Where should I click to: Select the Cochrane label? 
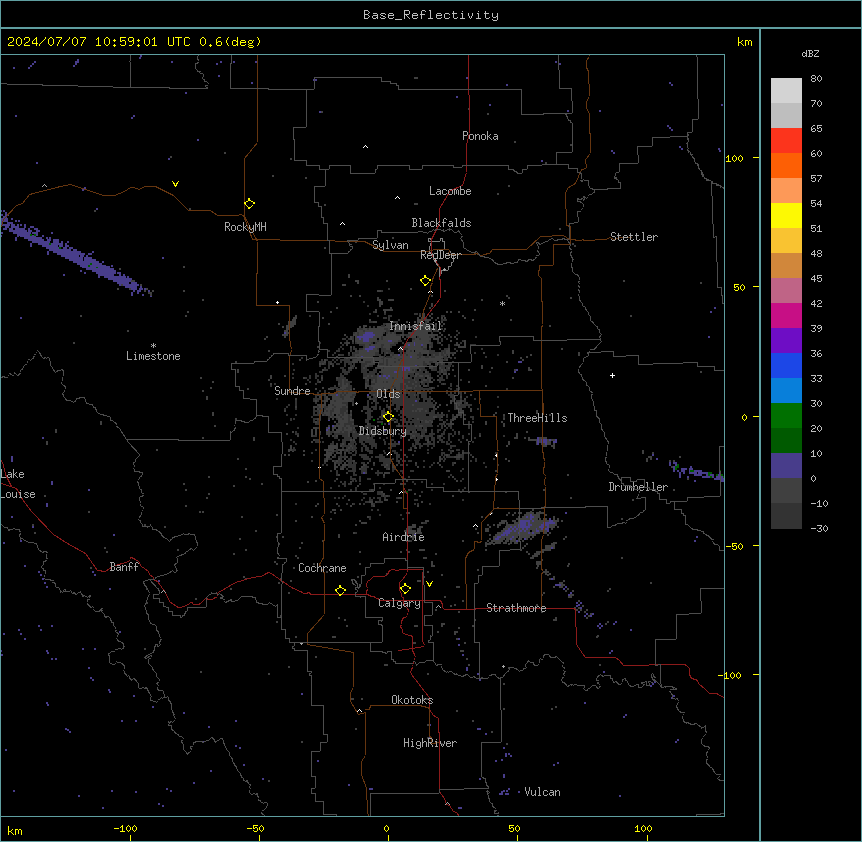[322, 568]
